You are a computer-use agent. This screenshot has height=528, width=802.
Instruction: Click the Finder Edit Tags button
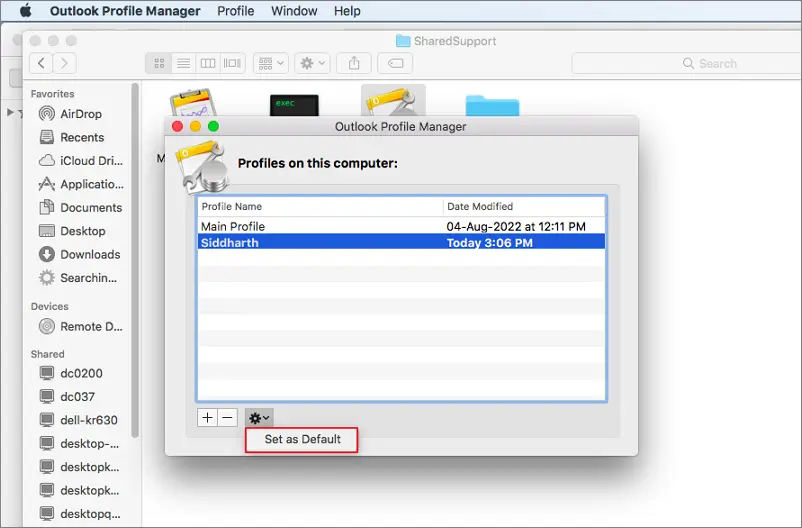(x=395, y=63)
